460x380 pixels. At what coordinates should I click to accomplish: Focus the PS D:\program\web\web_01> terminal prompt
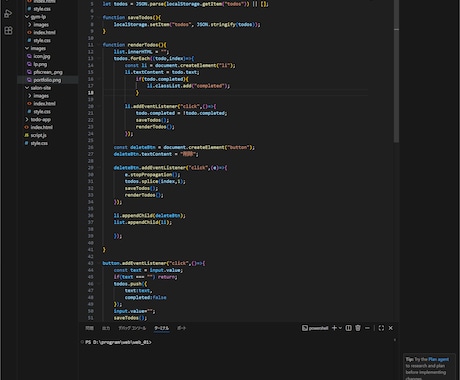pyautogui.click(x=118, y=342)
